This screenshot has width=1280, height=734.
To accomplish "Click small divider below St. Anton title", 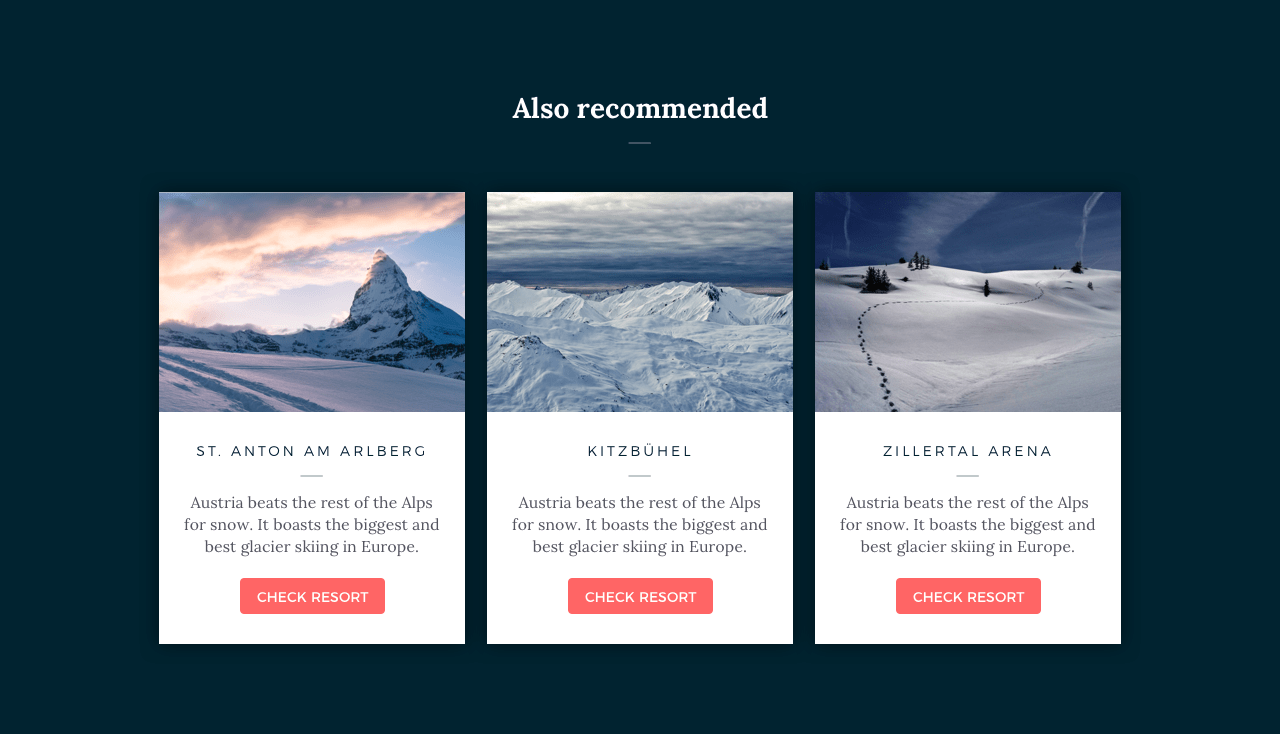I will click(x=312, y=476).
